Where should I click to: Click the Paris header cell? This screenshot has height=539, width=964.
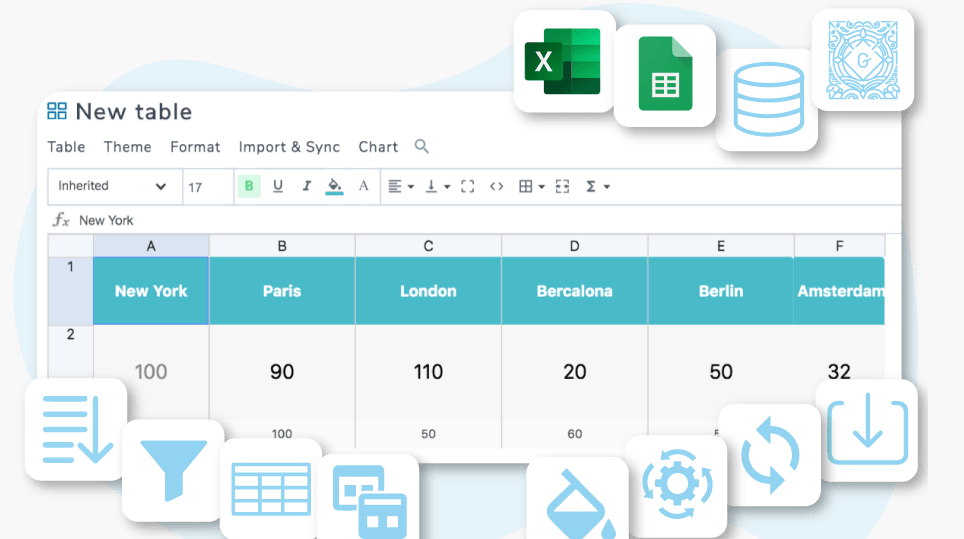pyautogui.click(x=282, y=291)
